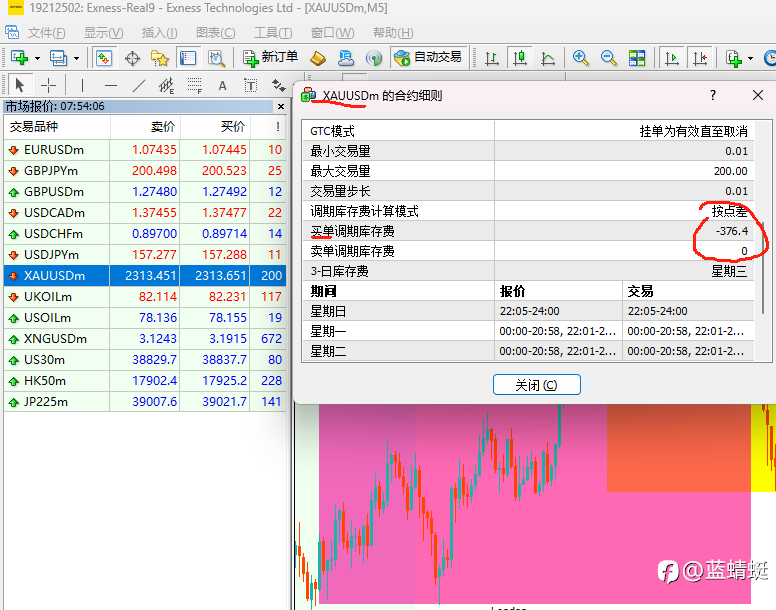Switch to bar chart icon
This screenshot has height=610, width=776.
[491, 58]
